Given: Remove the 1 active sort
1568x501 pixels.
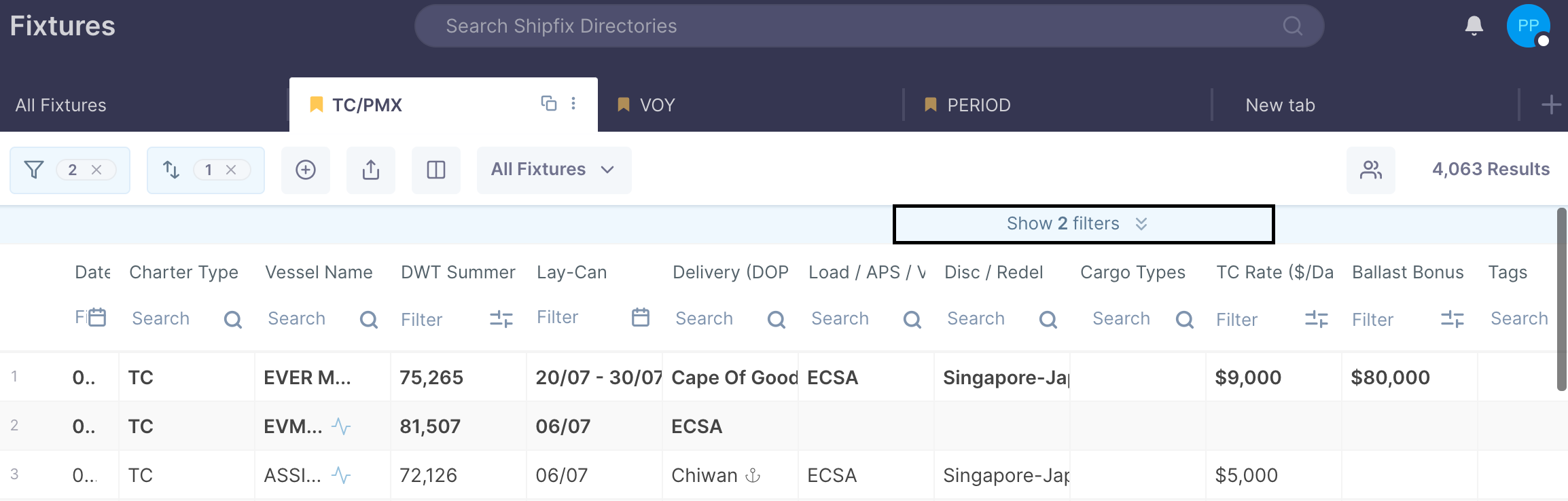Looking at the screenshot, I should coord(231,170).
